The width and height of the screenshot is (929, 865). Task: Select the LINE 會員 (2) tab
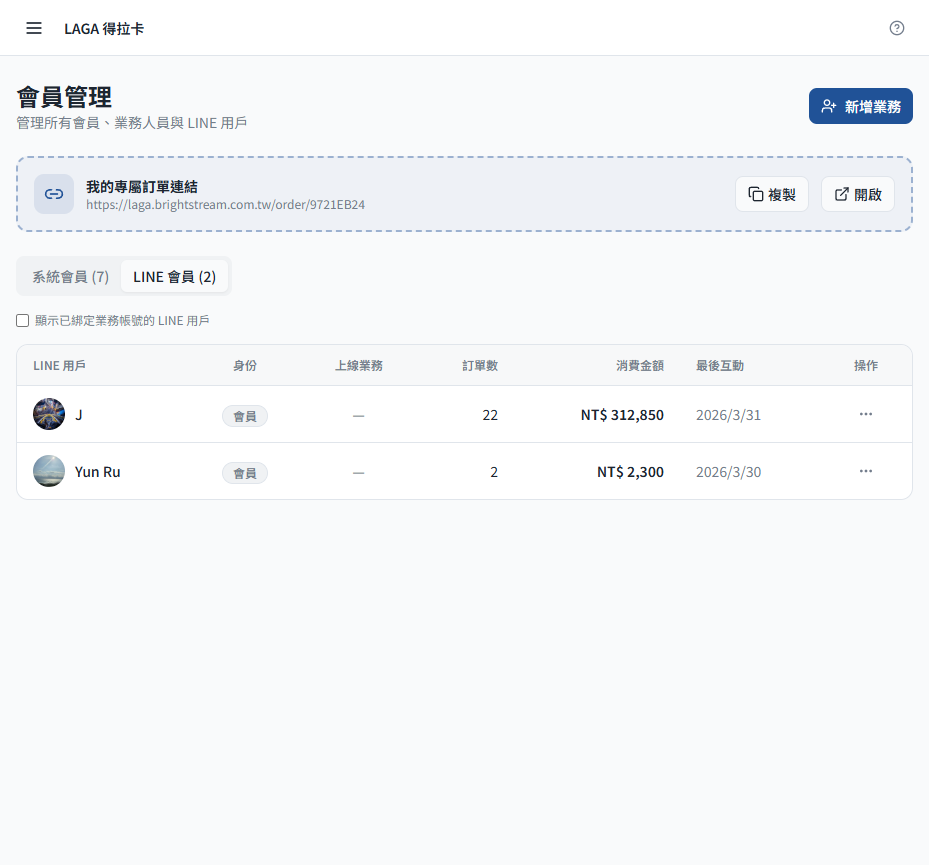[x=174, y=277]
